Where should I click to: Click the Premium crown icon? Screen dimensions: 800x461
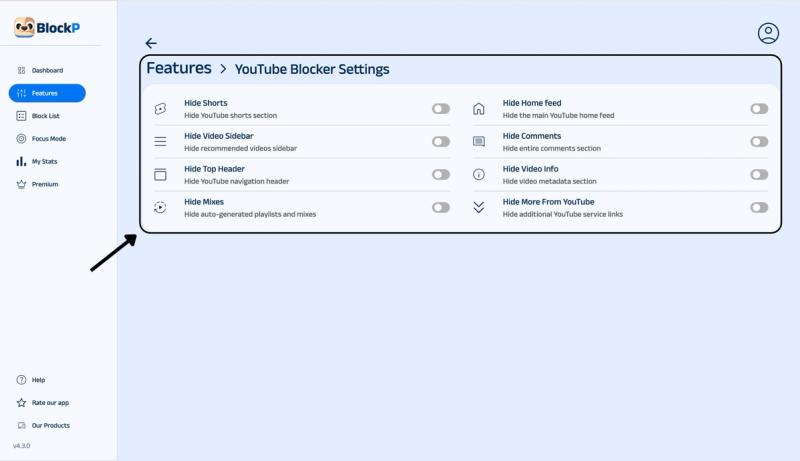pos(21,184)
